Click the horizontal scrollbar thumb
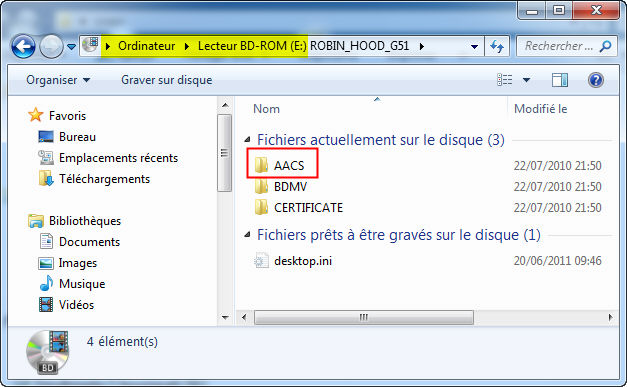627x387 pixels. [x=363, y=318]
